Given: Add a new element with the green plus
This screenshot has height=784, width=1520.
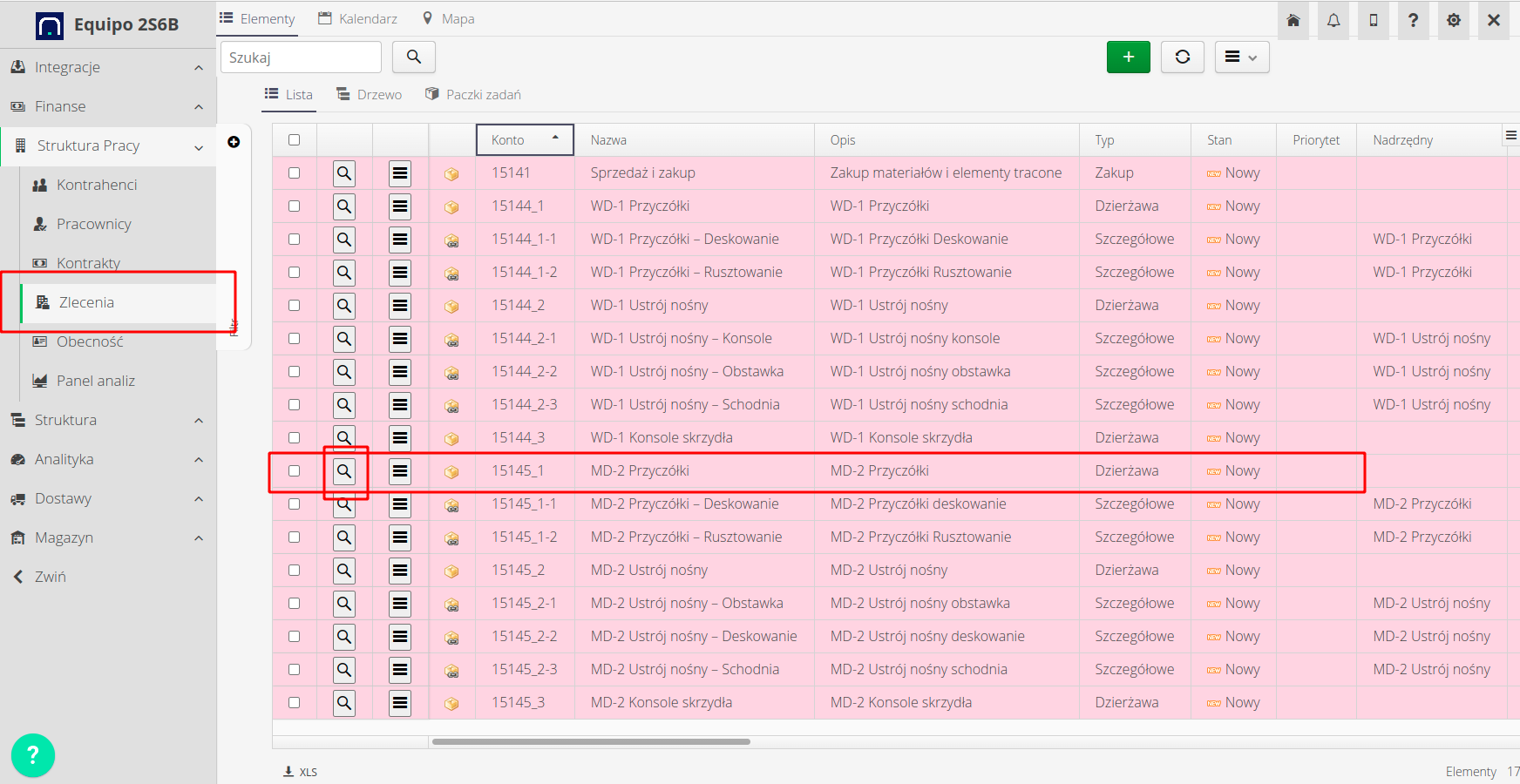Looking at the screenshot, I should tap(1128, 57).
